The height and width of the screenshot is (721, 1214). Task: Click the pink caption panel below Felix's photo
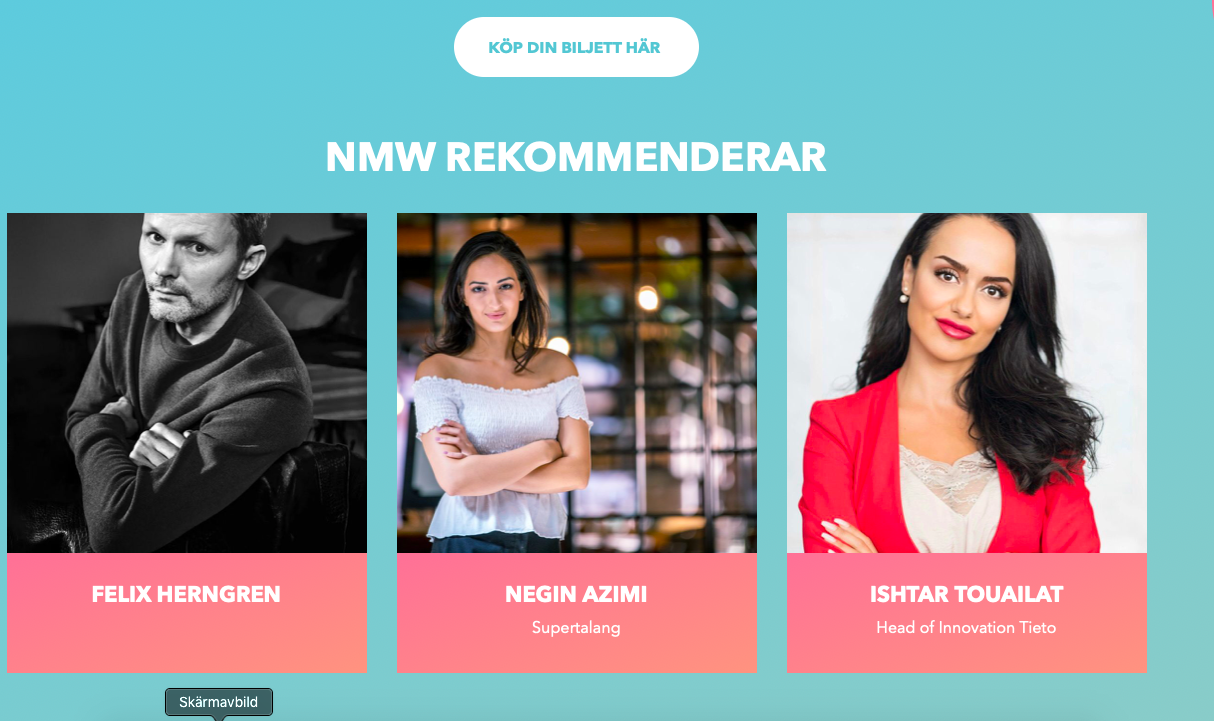pyautogui.click(x=187, y=613)
